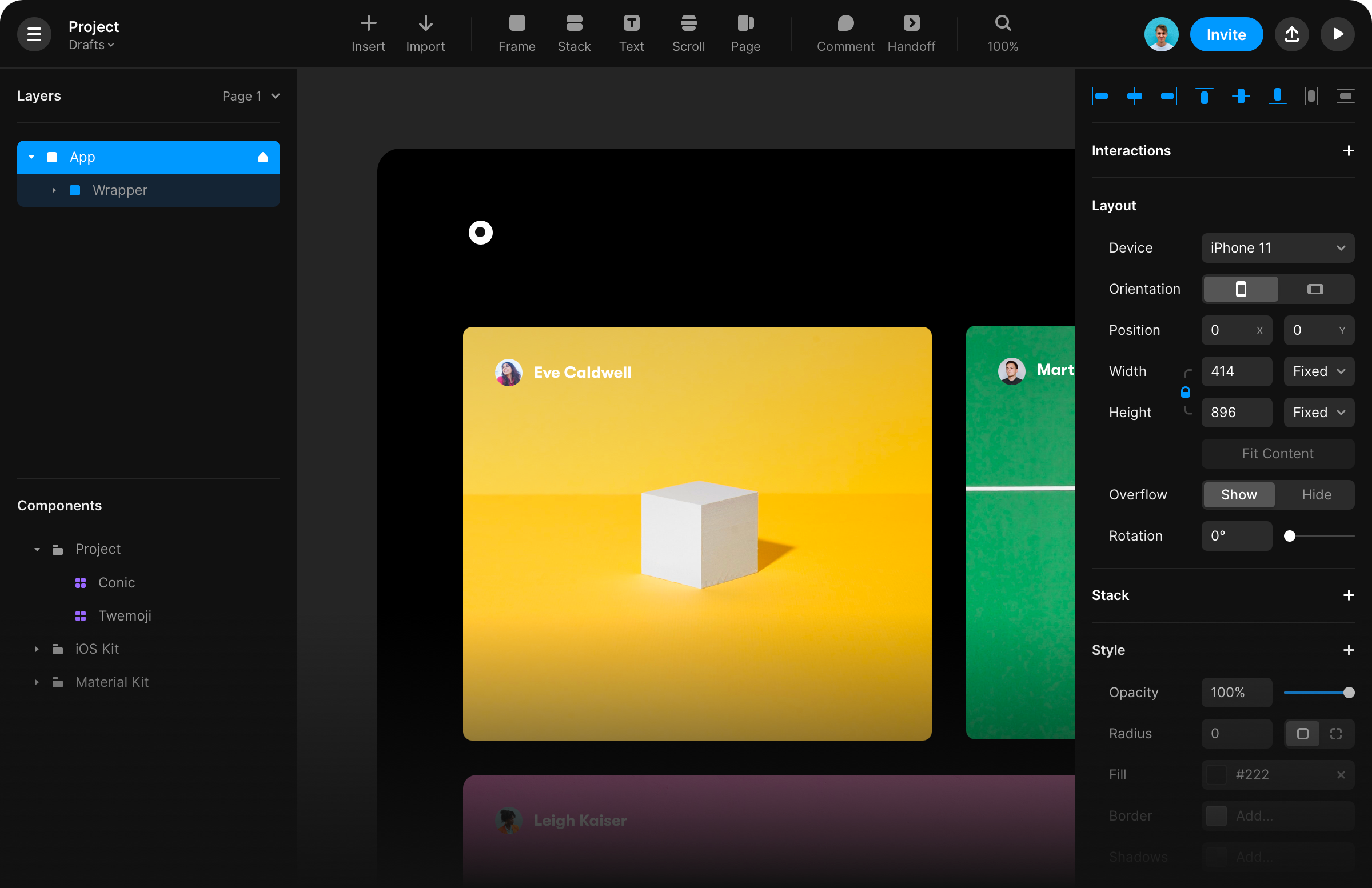Toggle landscape orientation for device
1372x888 pixels.
tap(1315, 289)
